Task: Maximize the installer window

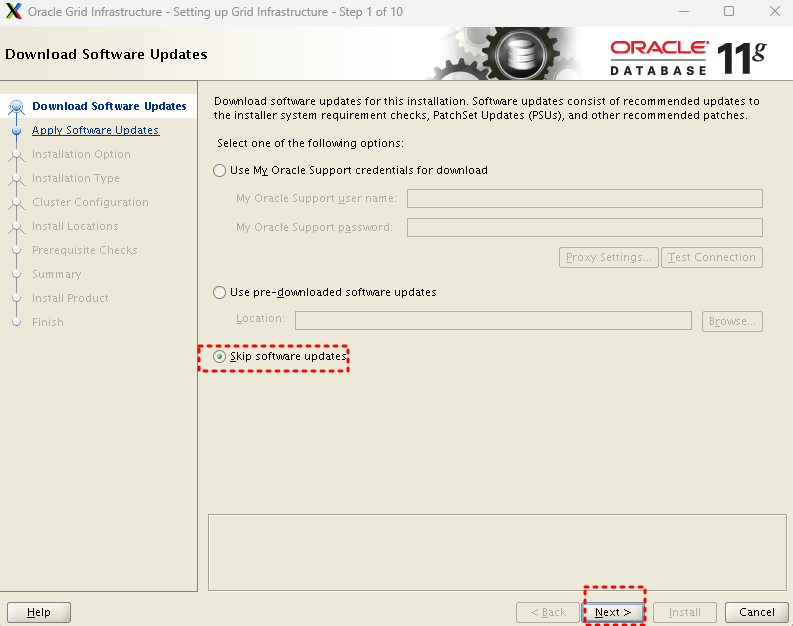Action: click(x=729, y=11)
